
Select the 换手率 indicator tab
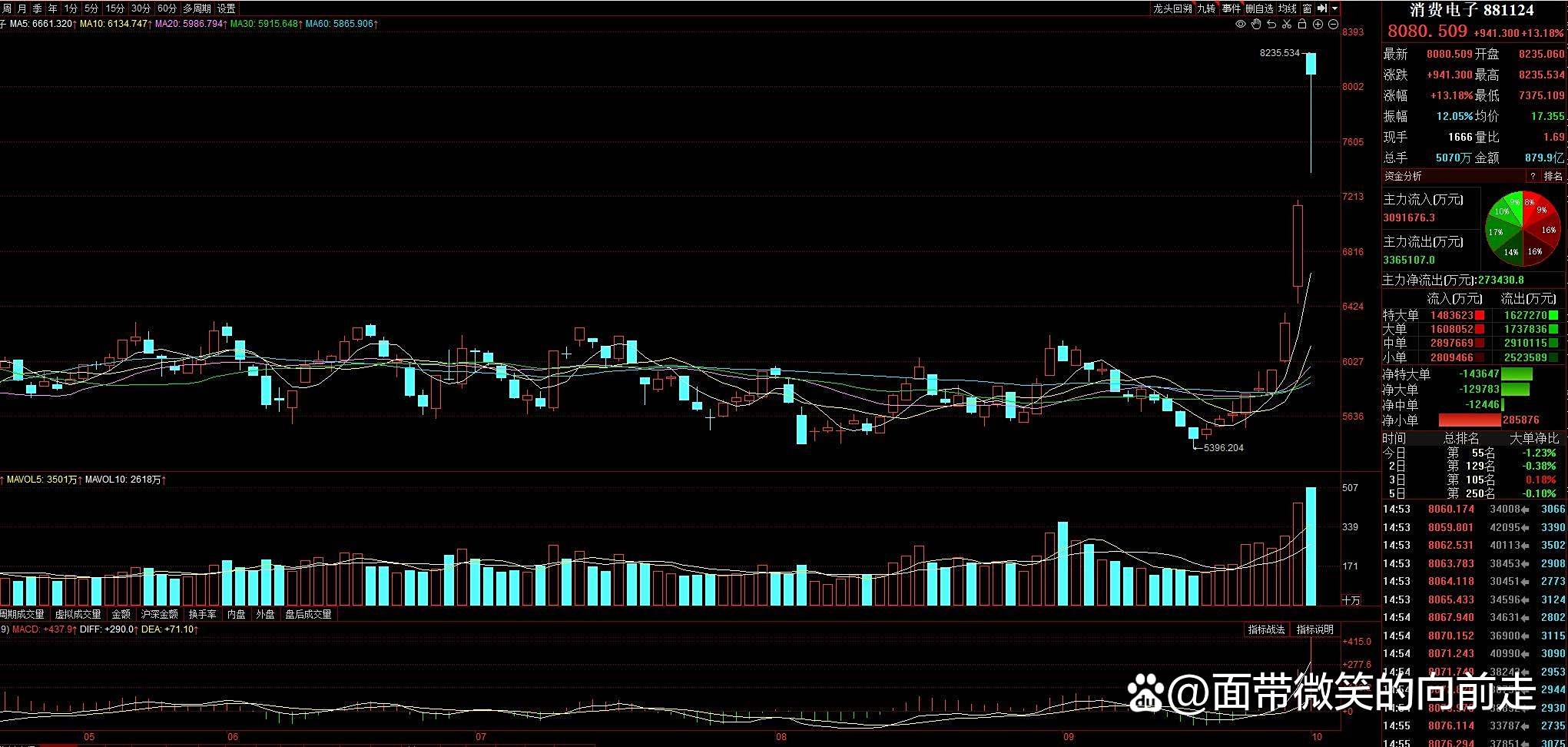click(202, 614)
